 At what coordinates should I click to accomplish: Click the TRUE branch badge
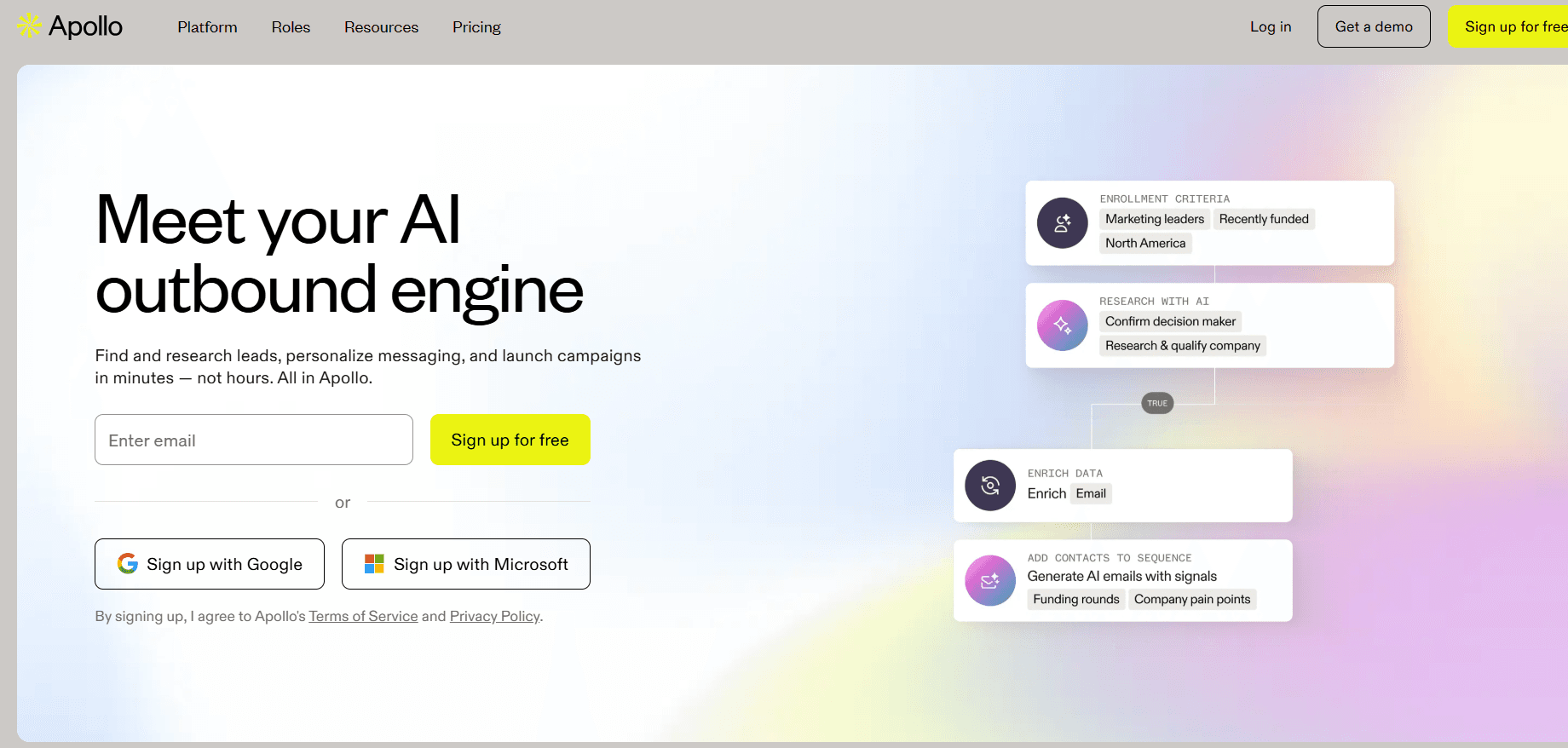pos(1157,403)
